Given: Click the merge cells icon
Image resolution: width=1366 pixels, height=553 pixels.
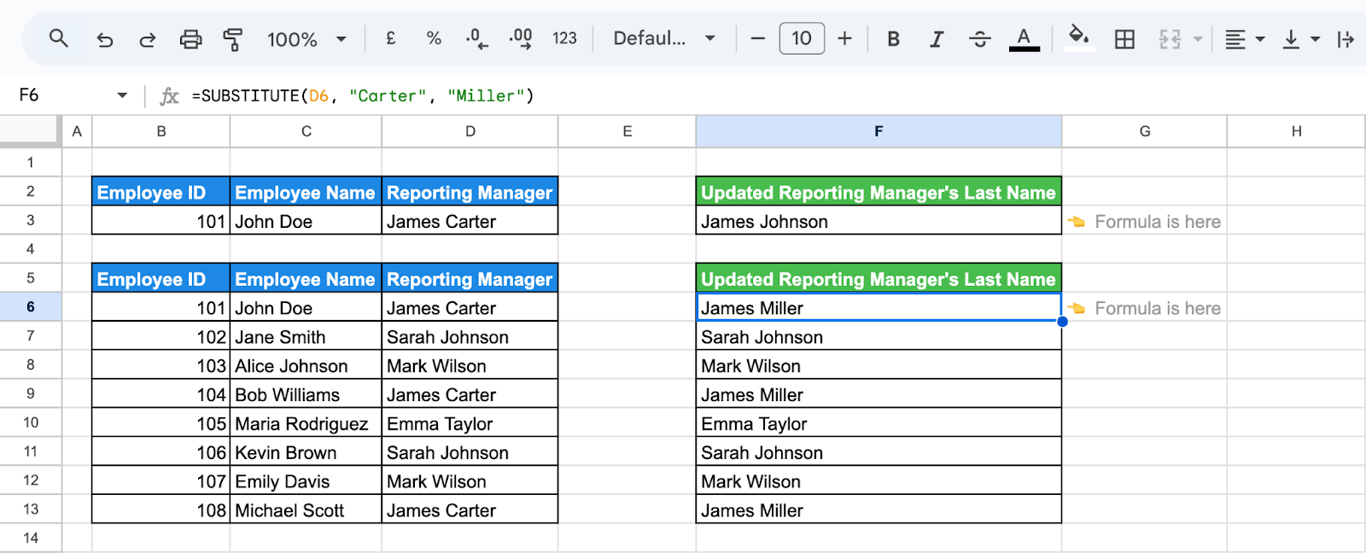Looking at the screenshot, I should click(x=1169, y=39).
